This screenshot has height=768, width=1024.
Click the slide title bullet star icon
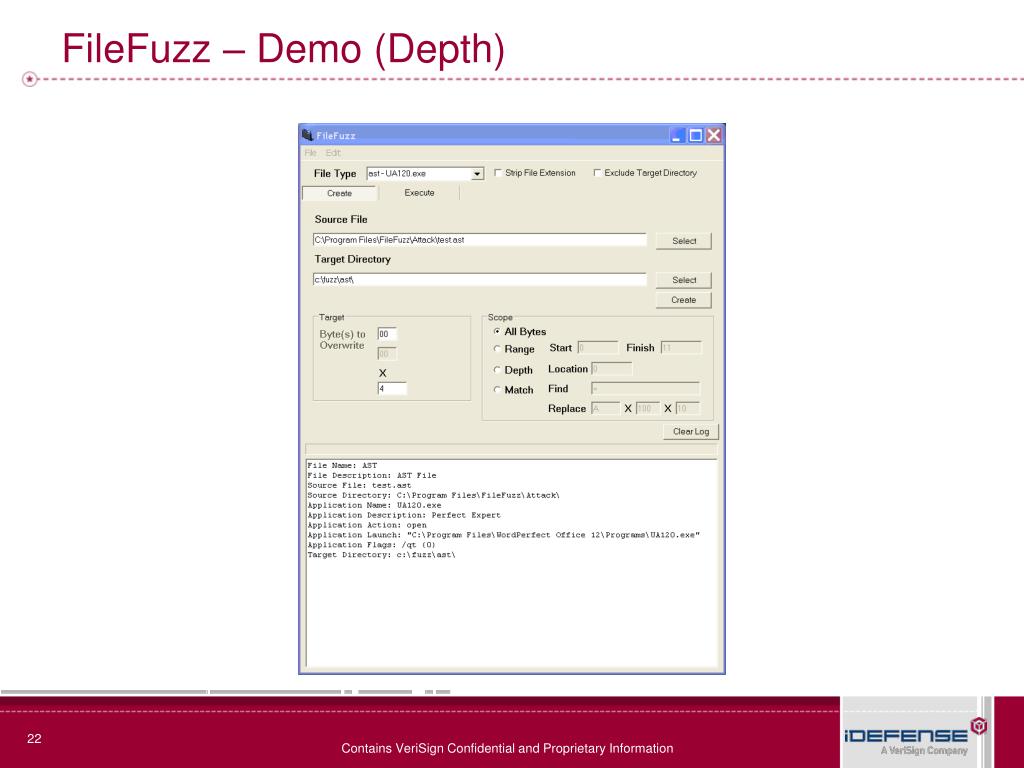tap(29, 79)
